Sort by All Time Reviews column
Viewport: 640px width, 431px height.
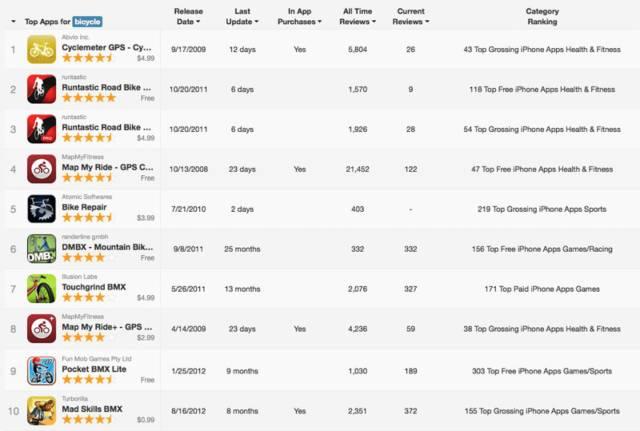pos(357,15)
